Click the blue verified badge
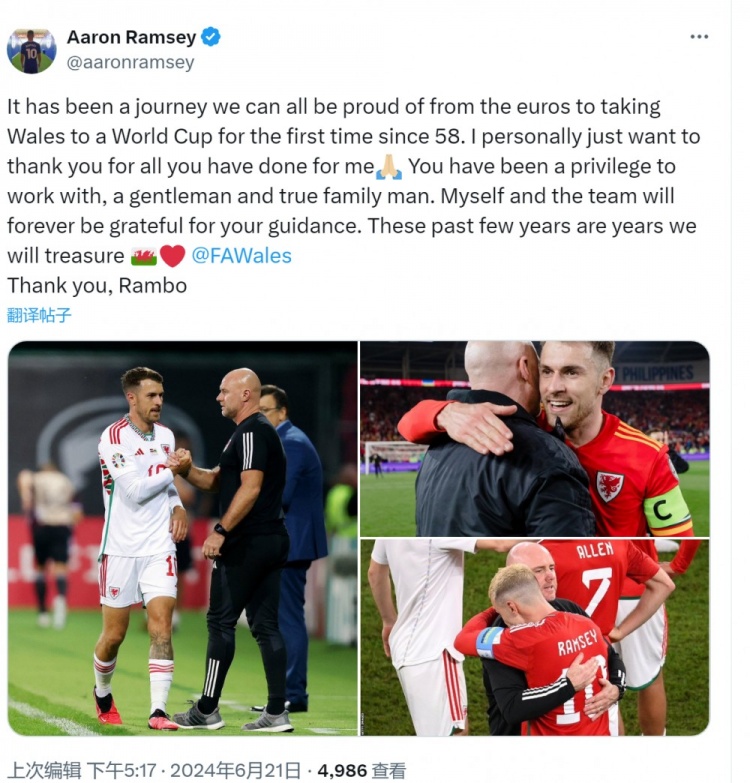Viewport: 750px width, 783px height. click(x=211, y=37)
